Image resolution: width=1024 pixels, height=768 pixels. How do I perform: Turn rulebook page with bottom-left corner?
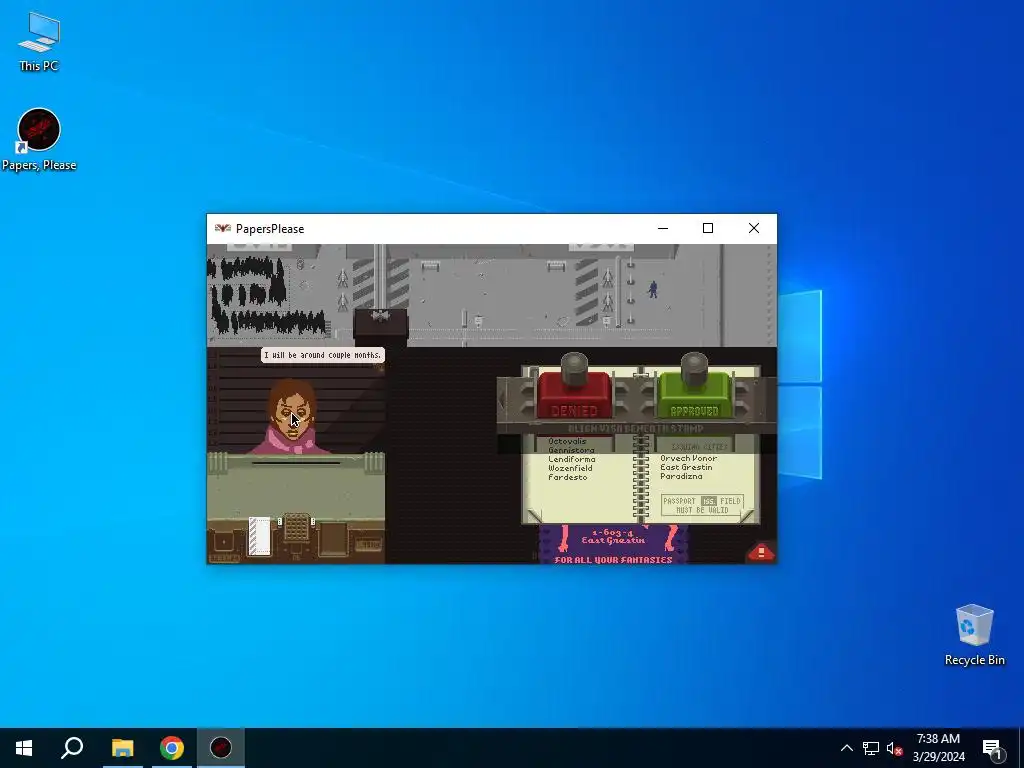click(x=534, y=516)
